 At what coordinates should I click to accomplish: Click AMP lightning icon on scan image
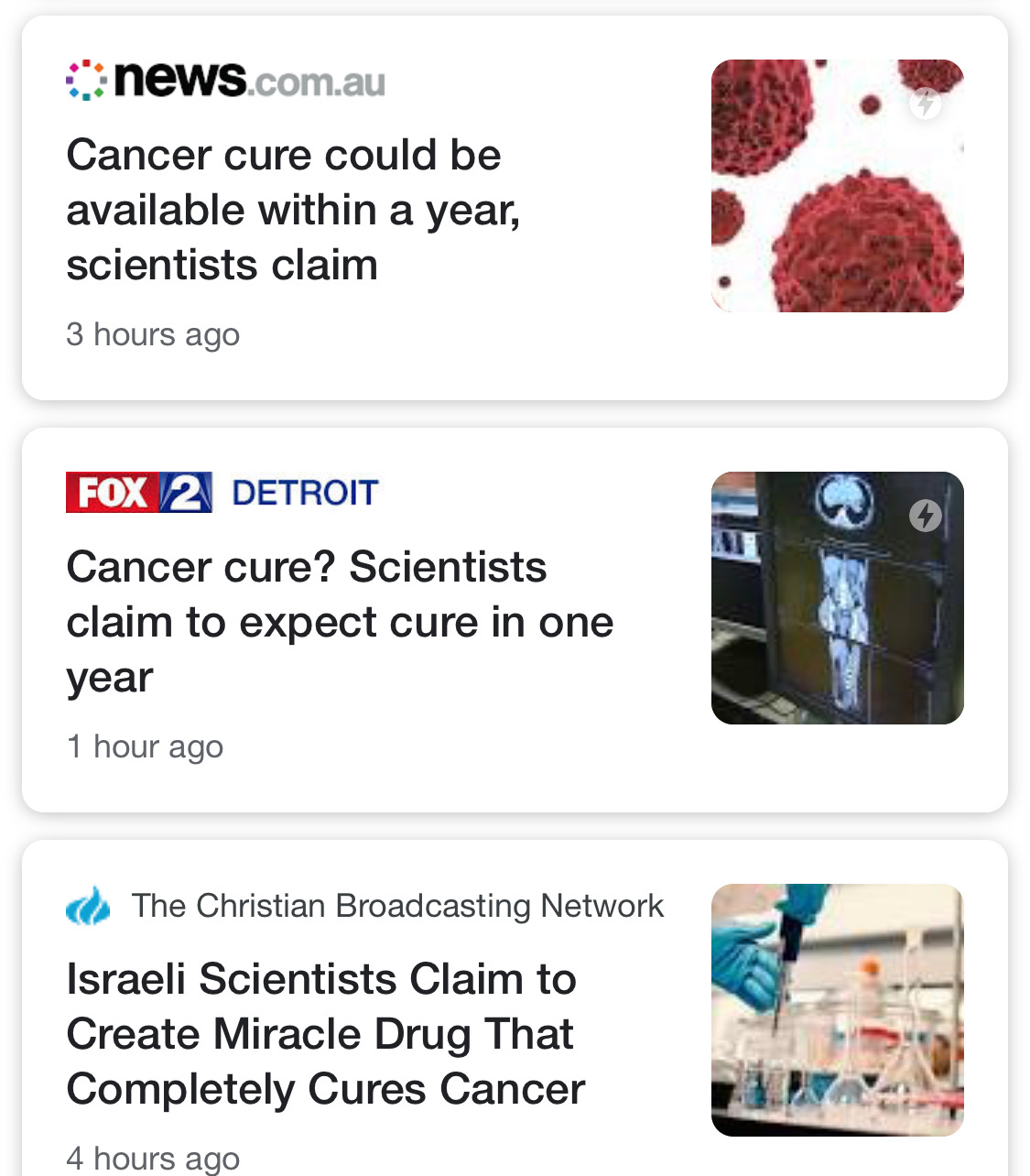click(925, 516)
